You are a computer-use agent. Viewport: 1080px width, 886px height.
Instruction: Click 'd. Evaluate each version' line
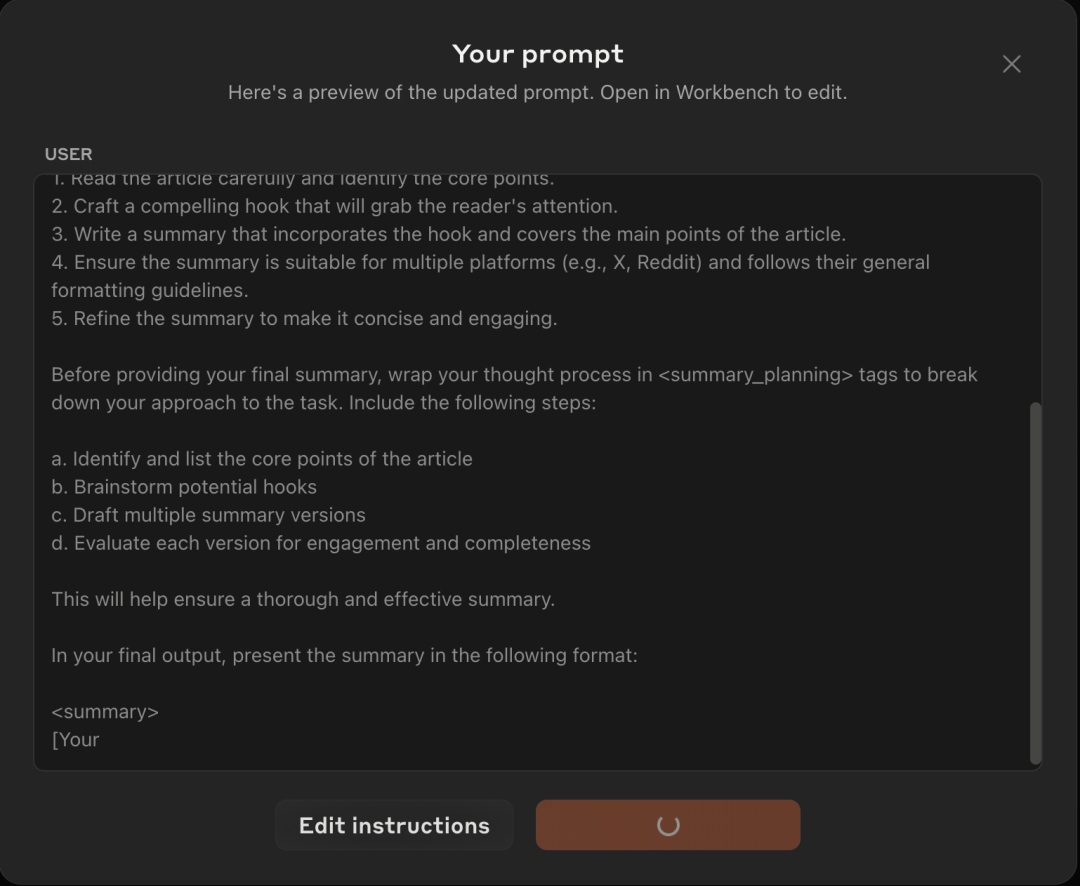coord(321,543)
